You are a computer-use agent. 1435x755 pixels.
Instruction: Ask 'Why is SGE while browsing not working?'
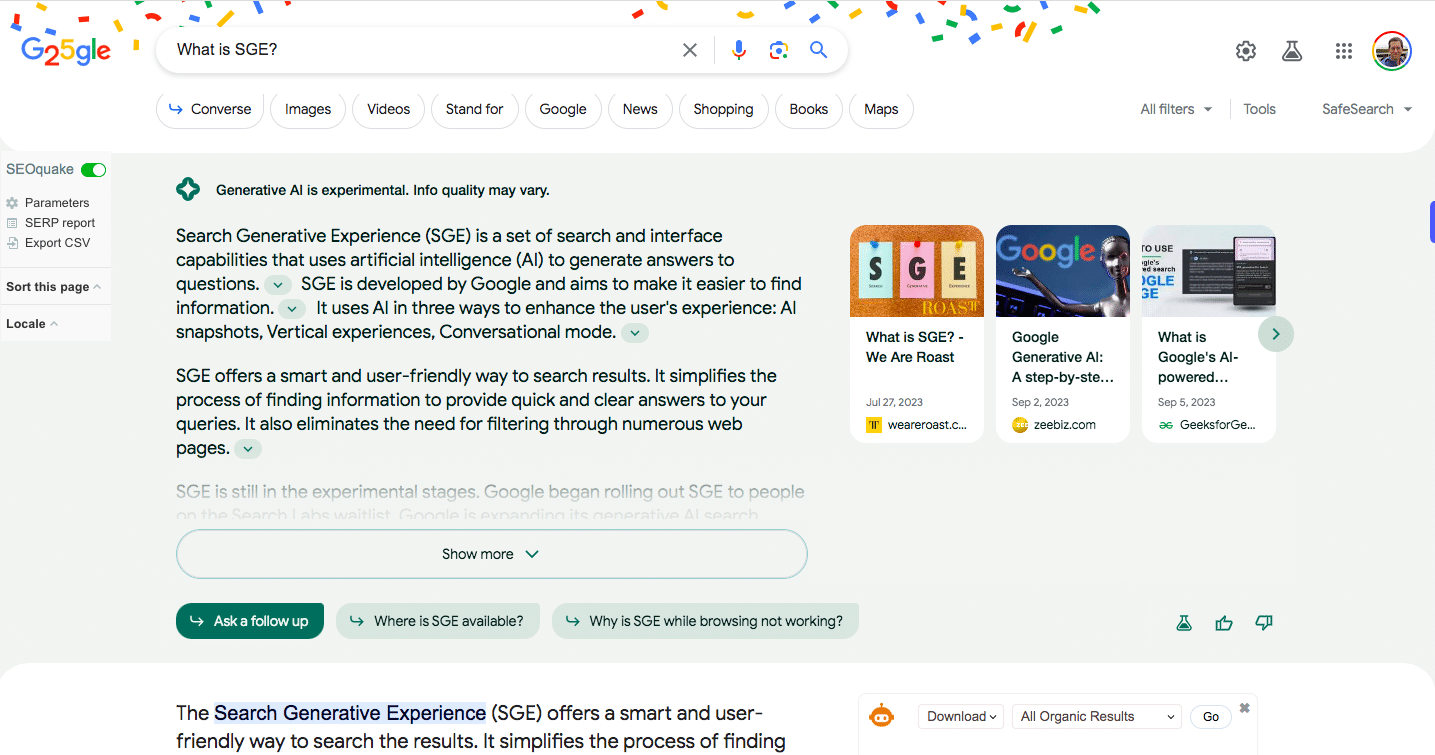tap(705, 621)
